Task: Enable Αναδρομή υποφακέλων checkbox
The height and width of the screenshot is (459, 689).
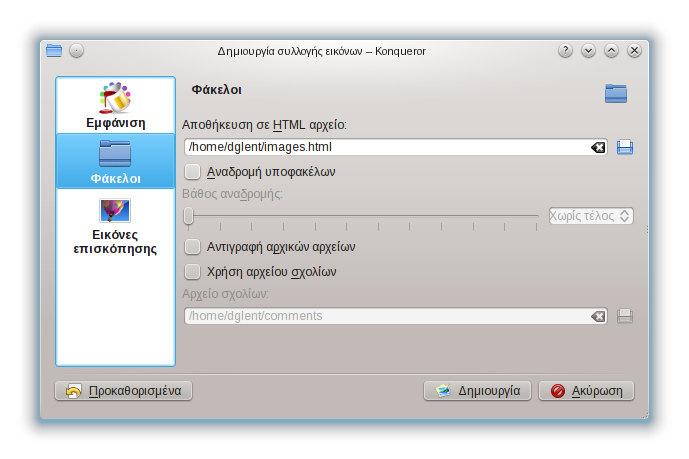Action: pyautogui.click(x=193, y=172)
